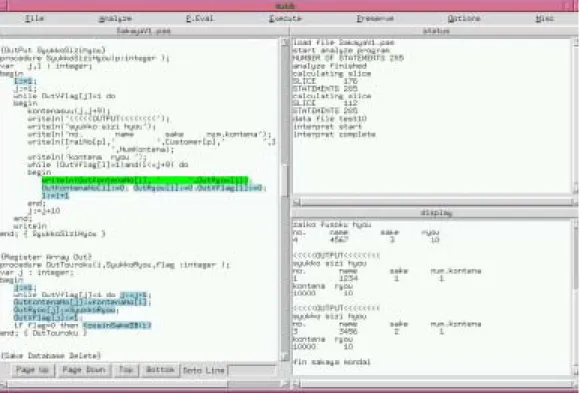The image size is (583, 393).
Task: Click the 'interpret start' status line
Action: [328, 126]
